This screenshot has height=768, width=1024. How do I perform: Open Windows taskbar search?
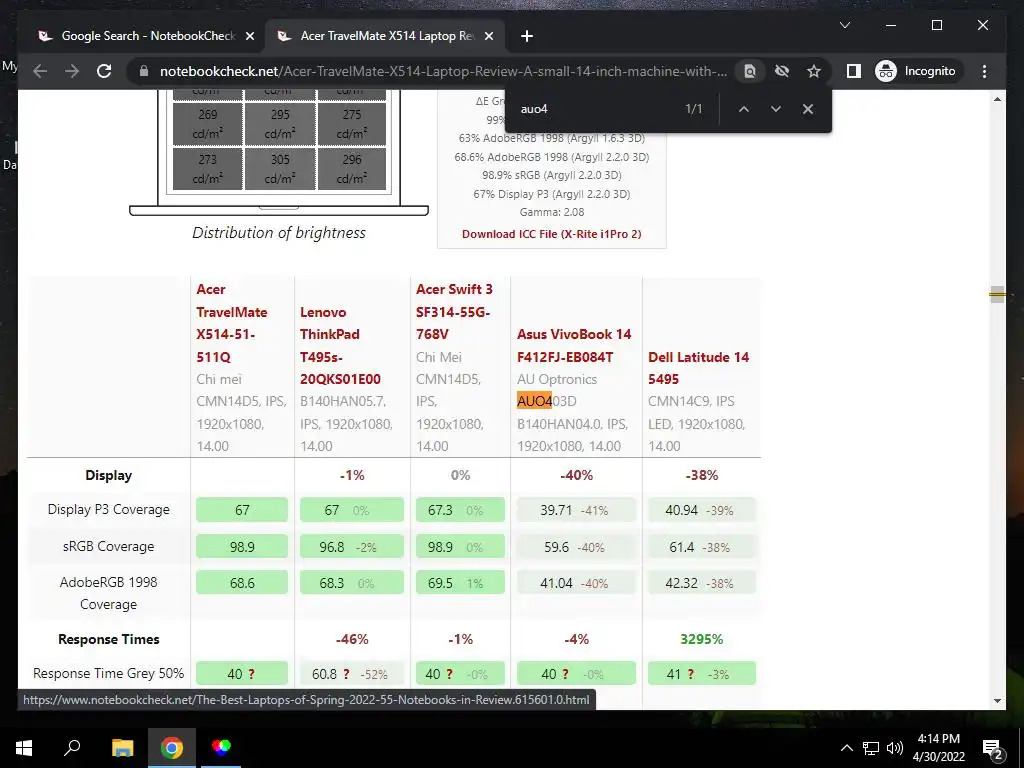[72, 748]
